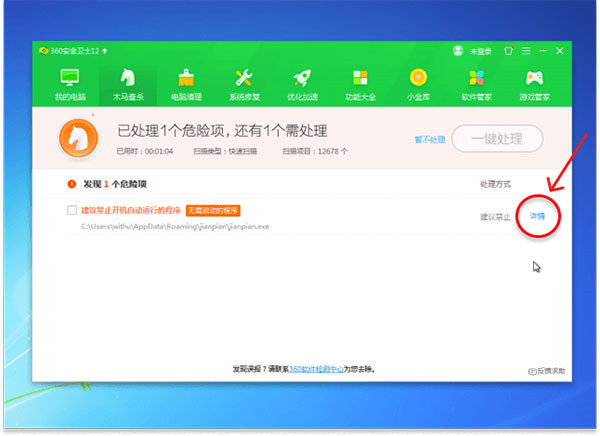
Task: Open the skin shirt icon
Action: pyautogui.click(x=508, y=51)
